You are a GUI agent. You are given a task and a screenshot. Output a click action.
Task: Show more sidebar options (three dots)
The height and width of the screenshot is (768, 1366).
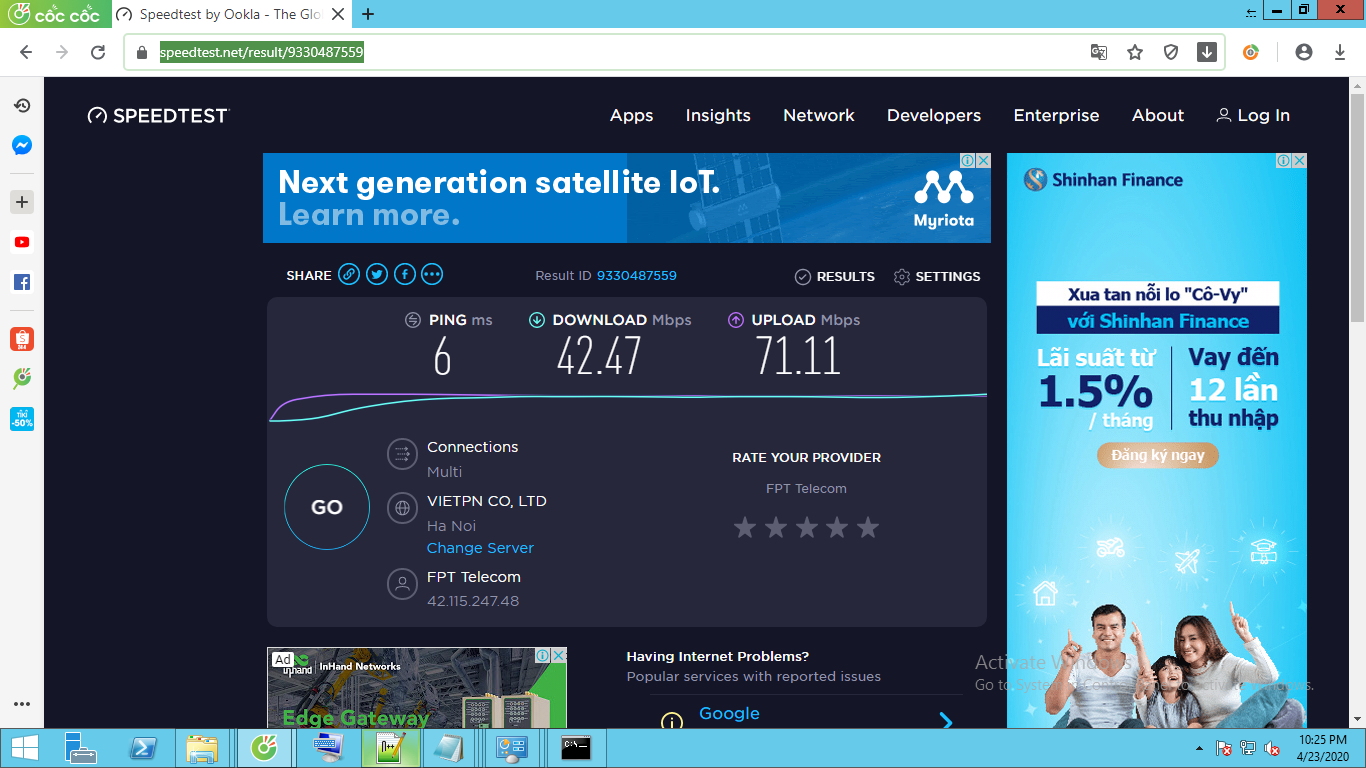pyautogui.click(x=22, y=705)
